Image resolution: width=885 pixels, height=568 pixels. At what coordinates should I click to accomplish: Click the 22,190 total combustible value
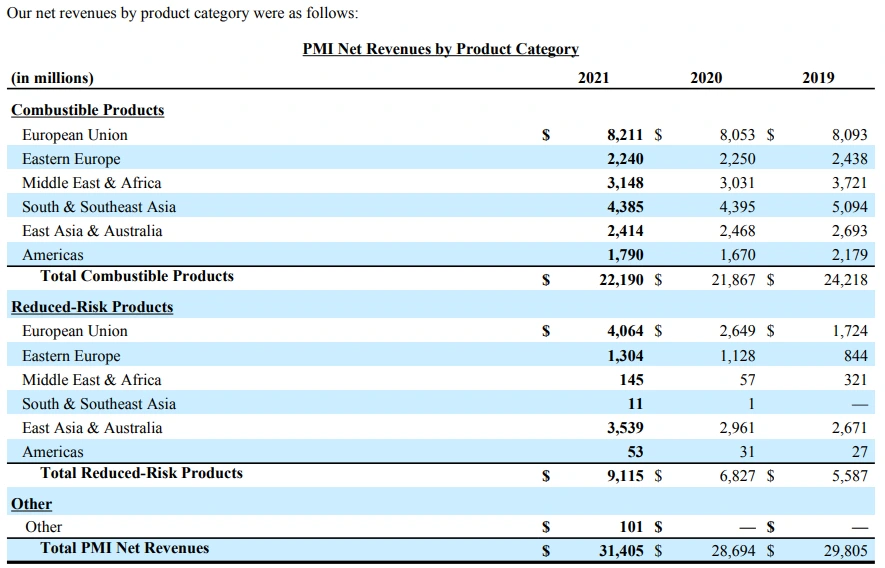[621, 280]
